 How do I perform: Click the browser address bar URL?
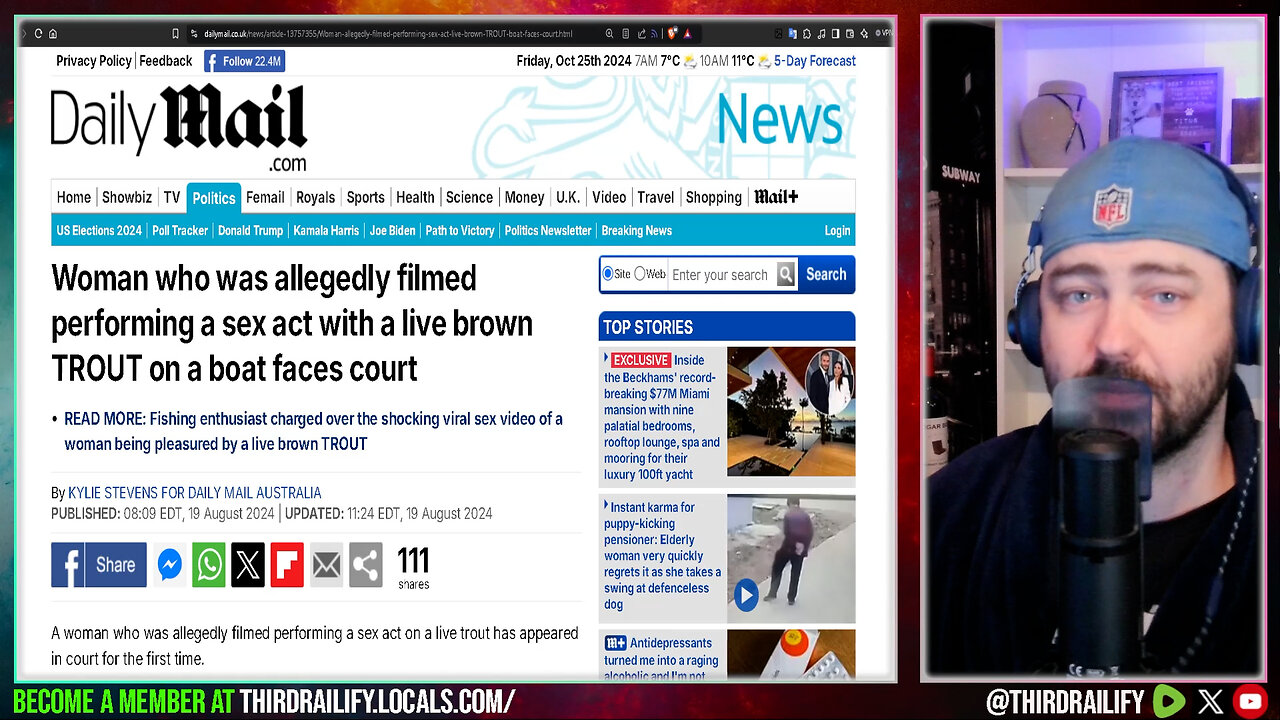388,33
